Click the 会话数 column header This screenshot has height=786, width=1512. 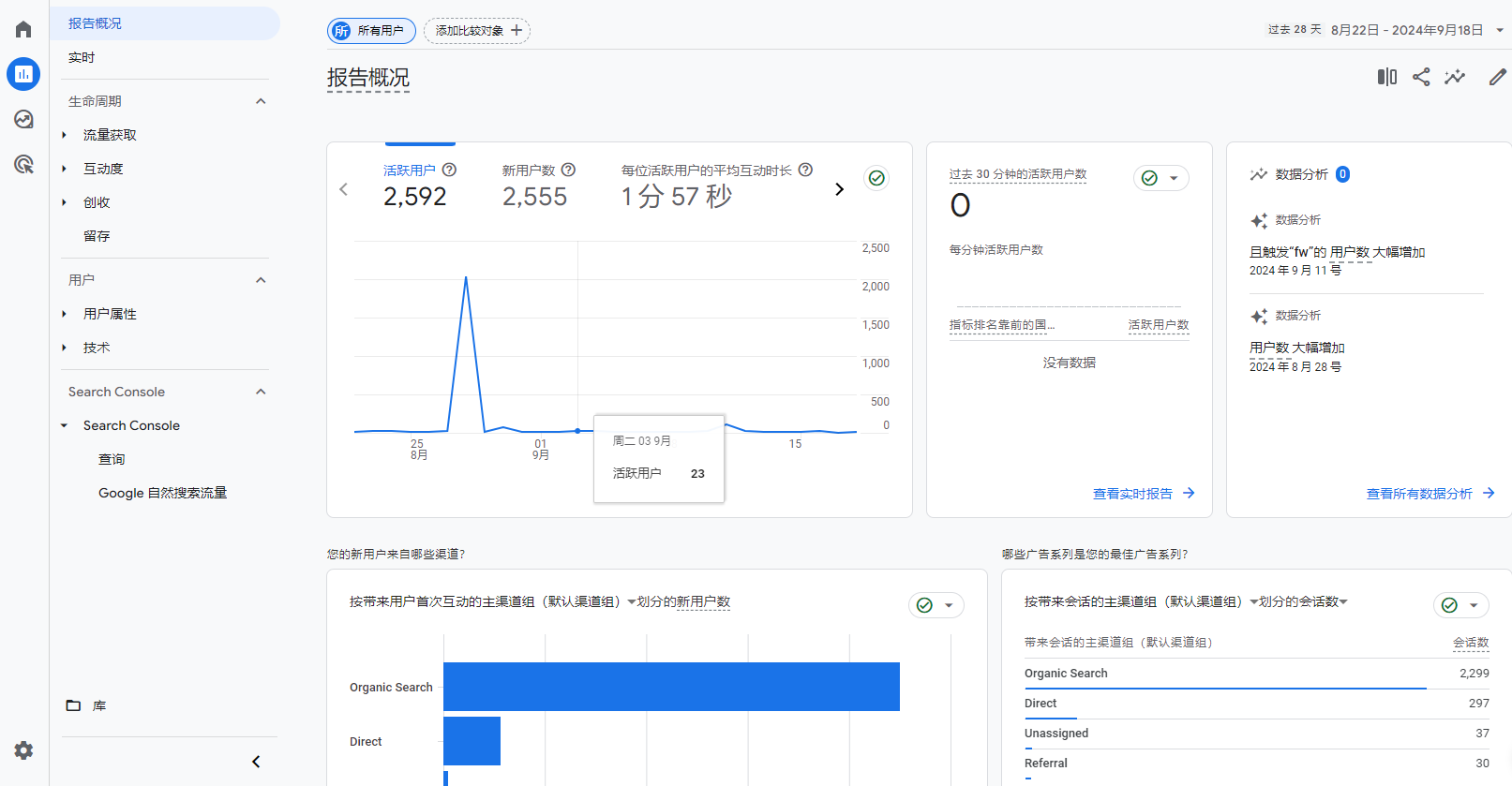click(x=1471, y=643)
